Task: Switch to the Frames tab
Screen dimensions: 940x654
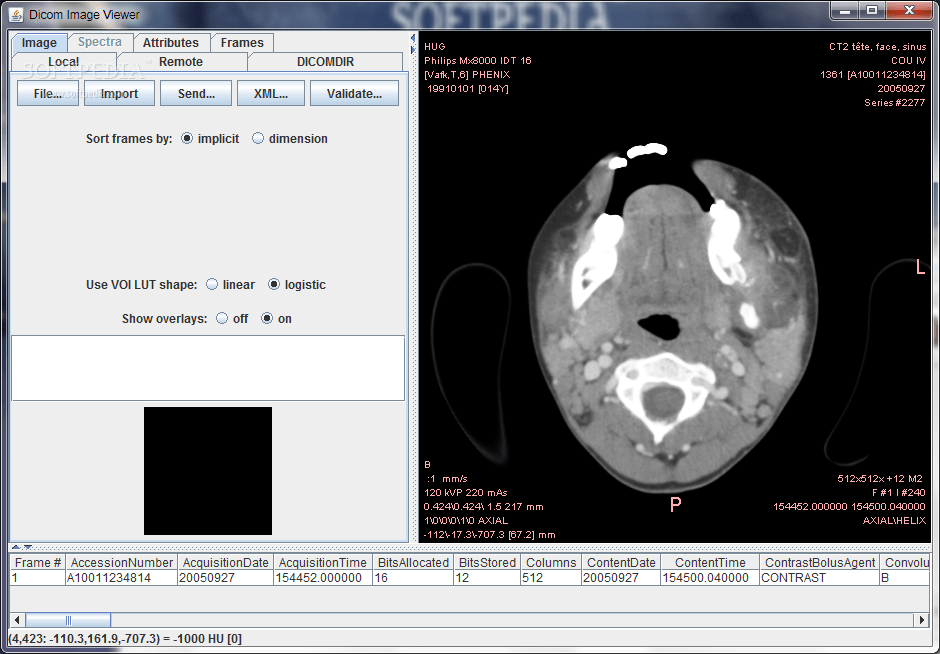Action: 242,43
